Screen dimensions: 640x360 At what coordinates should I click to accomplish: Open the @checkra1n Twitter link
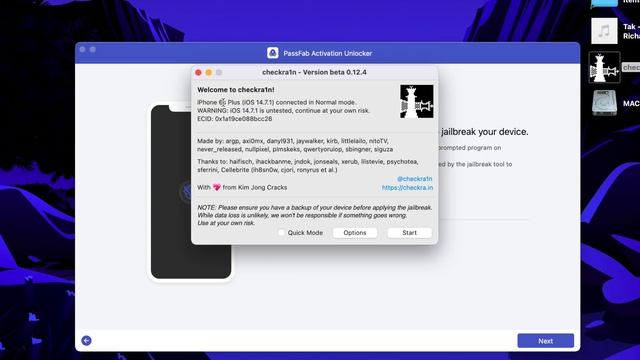pyautogui.click(x=414, y=179)
